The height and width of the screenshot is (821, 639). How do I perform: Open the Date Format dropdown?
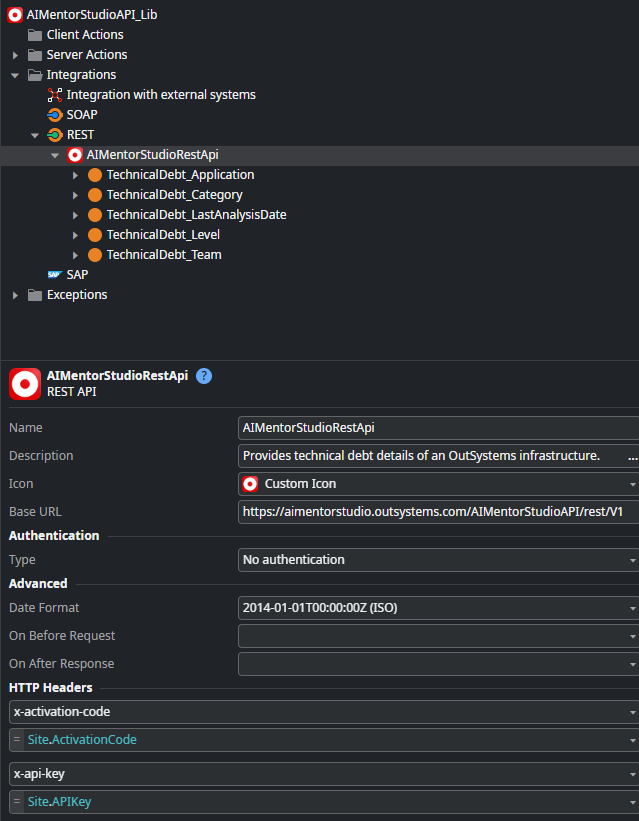point(630,607)
